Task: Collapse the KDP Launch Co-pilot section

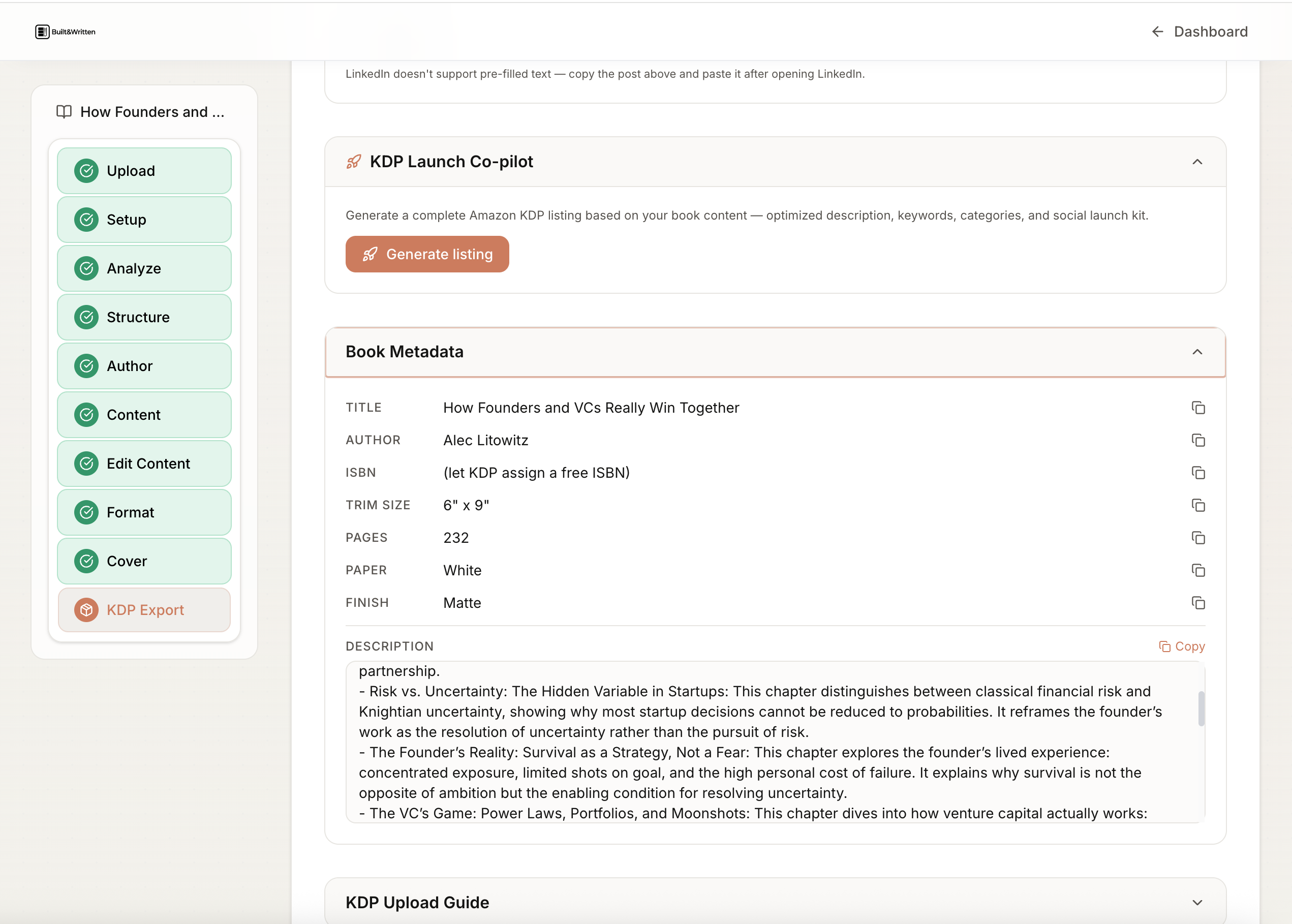Action: click(1197, 162)
